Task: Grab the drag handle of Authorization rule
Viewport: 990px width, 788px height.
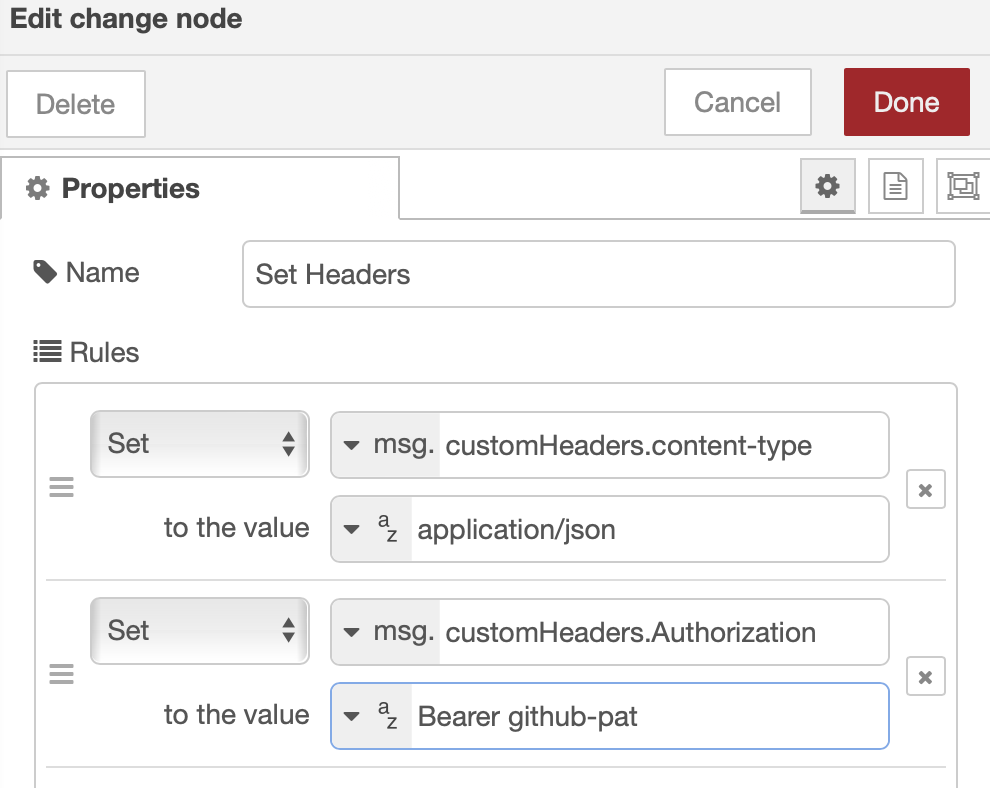Action: tap(62, 675)
